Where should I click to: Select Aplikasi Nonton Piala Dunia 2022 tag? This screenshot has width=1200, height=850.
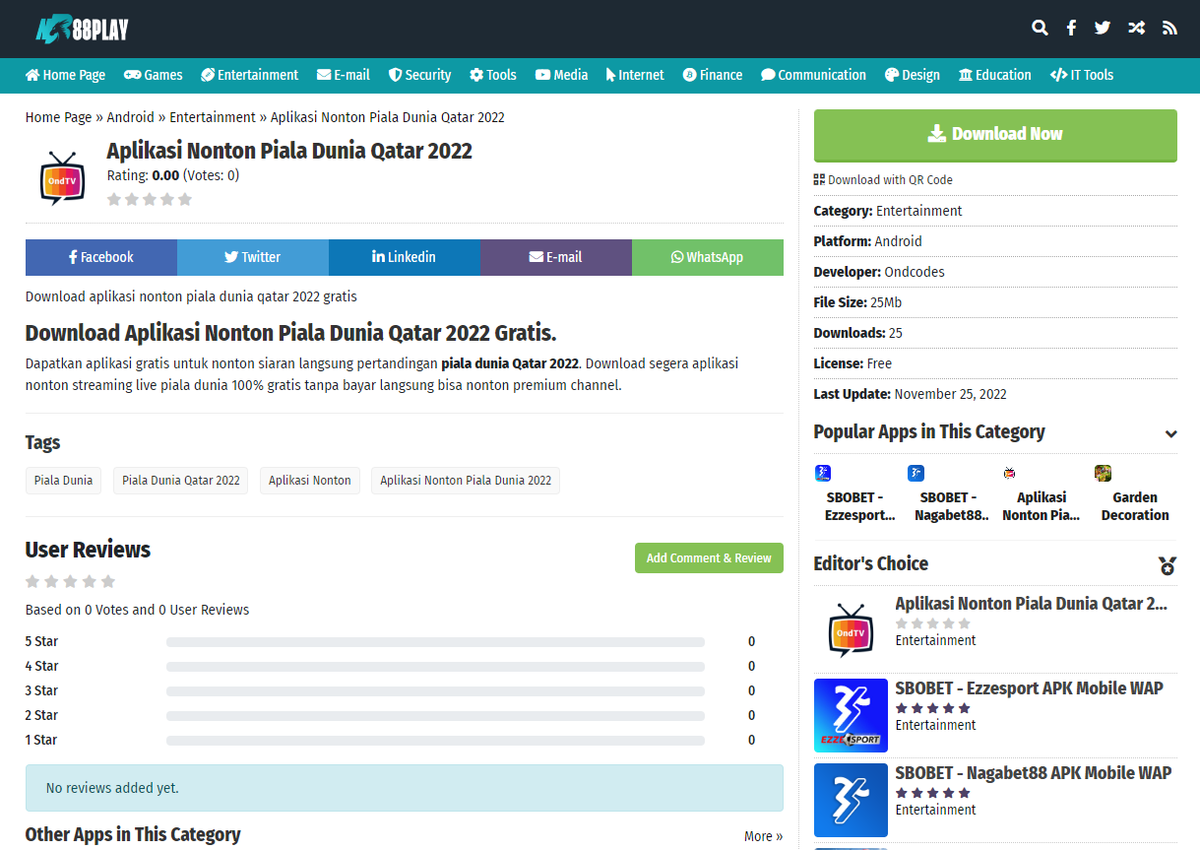465,480
